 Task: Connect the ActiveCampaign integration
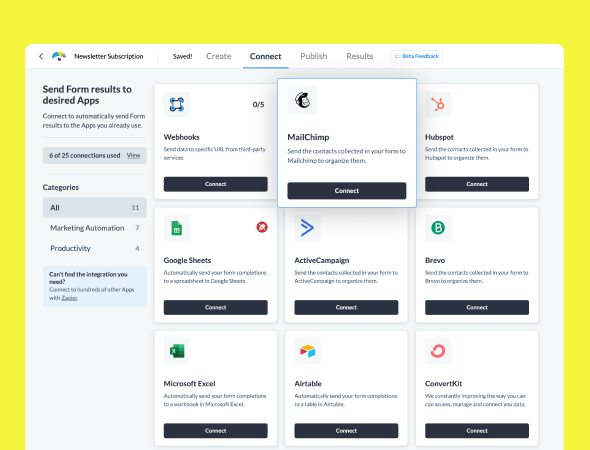[x=346, y=307]
